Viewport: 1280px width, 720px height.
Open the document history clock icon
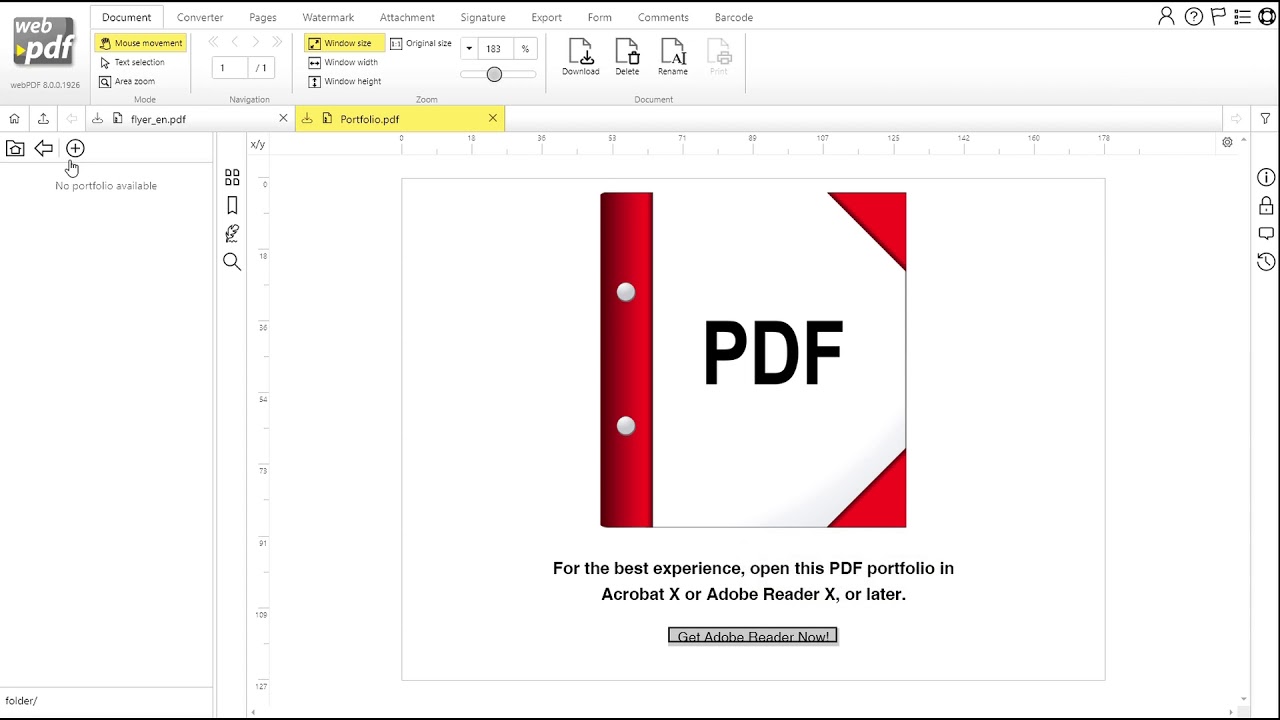tap(1266, 262)
